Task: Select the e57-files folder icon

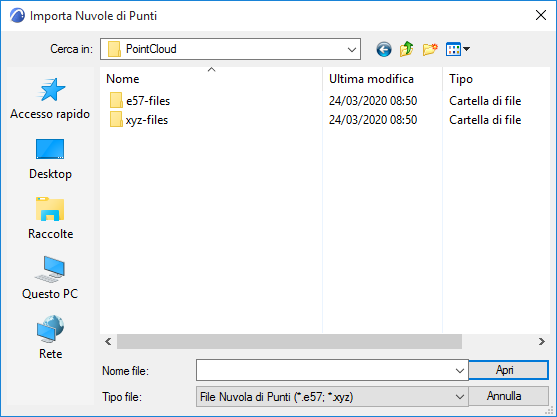Action: pyautogui.click(x=116, y=101)
